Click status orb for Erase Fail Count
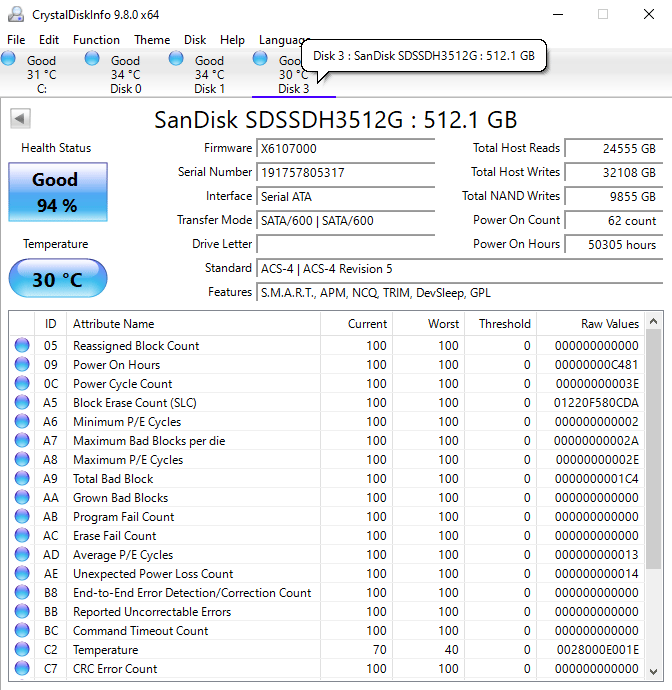Image resolution: width=672 pixels, height=690 pixels. tap(22, 535)
